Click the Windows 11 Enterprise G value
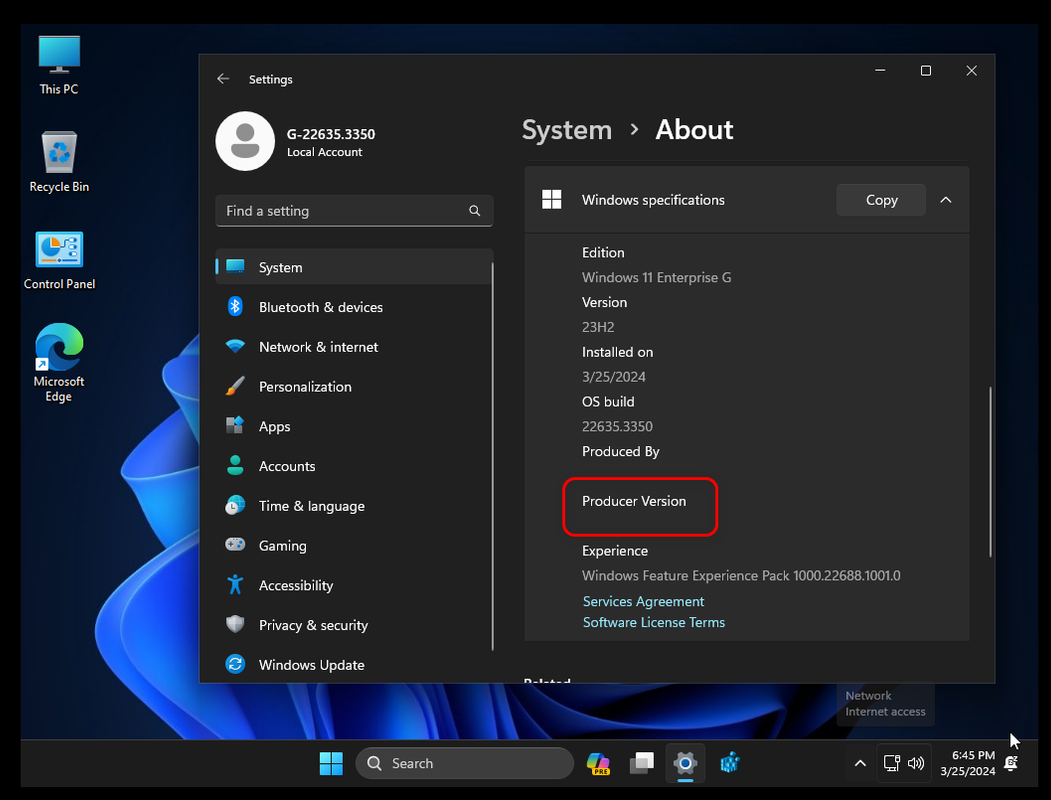 click(x=656, y=277)
